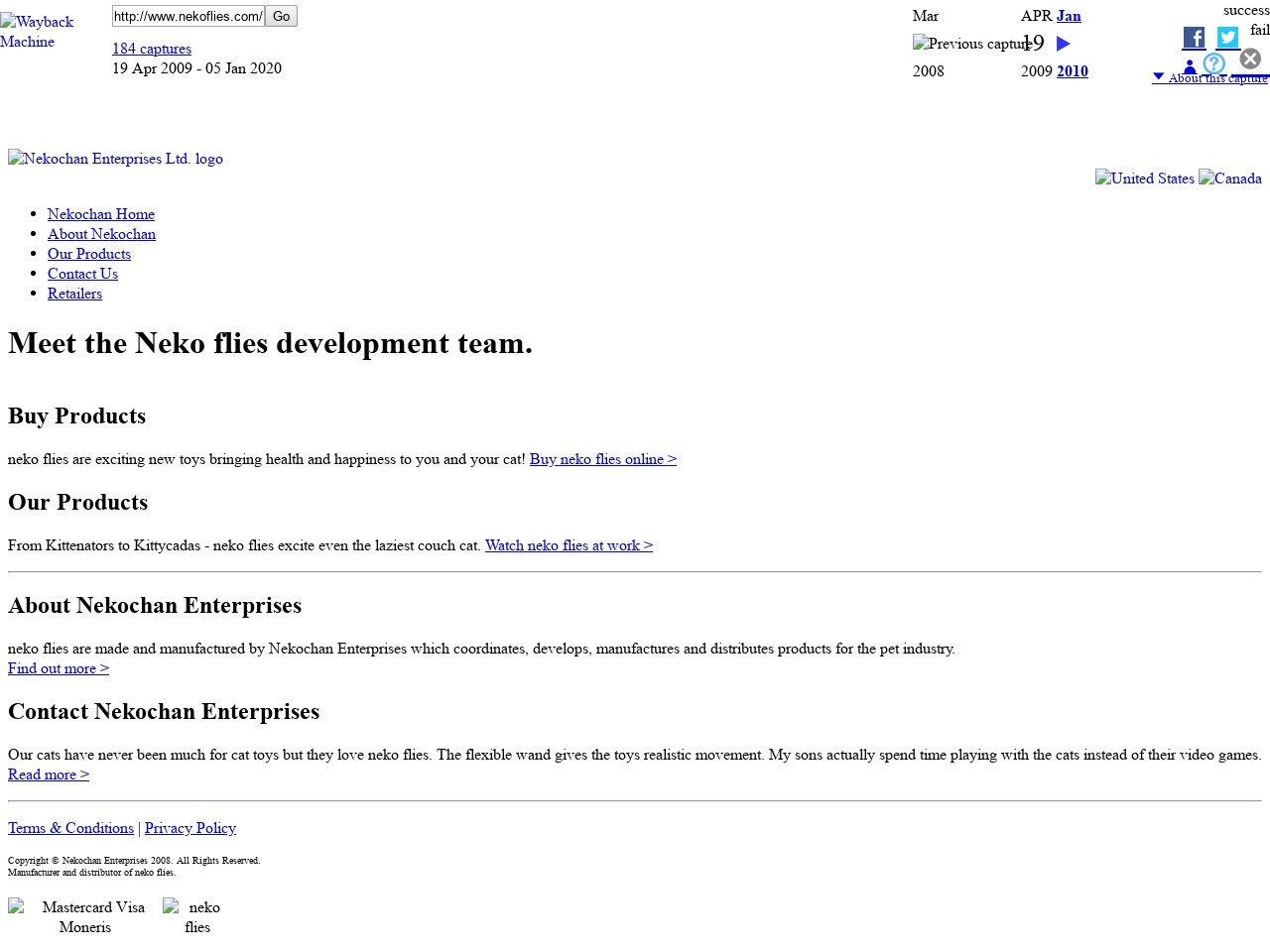The image size is (1270, 952).
Task: Click the Nekochan Enterprises Ltd. logo
Action: (115, 159)
